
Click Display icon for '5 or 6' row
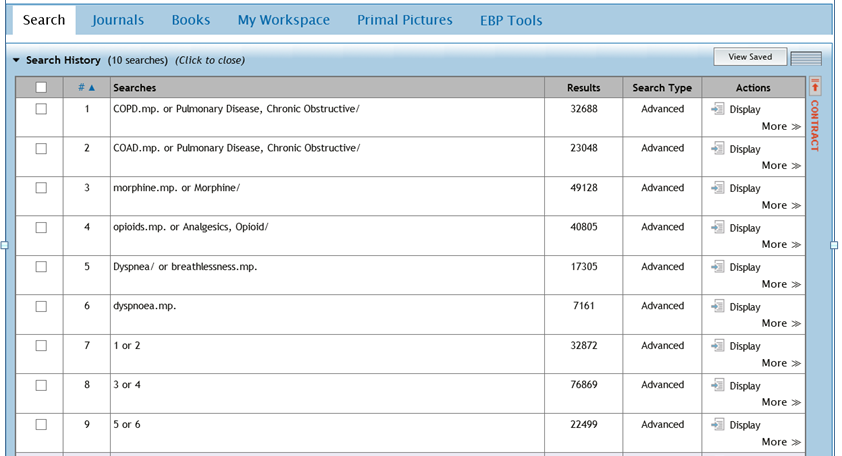717,425
